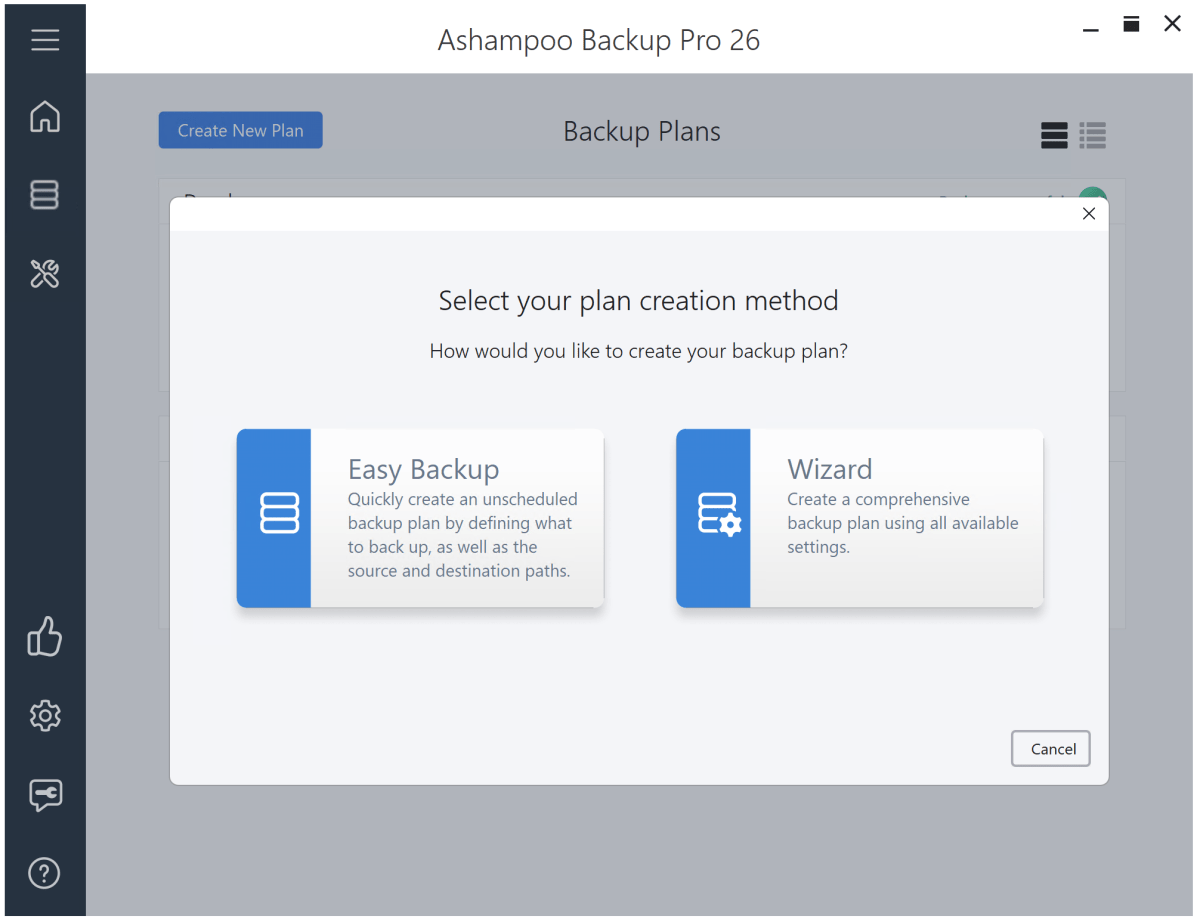Open the Tools section via wrench icon
This screenshot has height=922, width=1200.
click(x=45, y=274)
